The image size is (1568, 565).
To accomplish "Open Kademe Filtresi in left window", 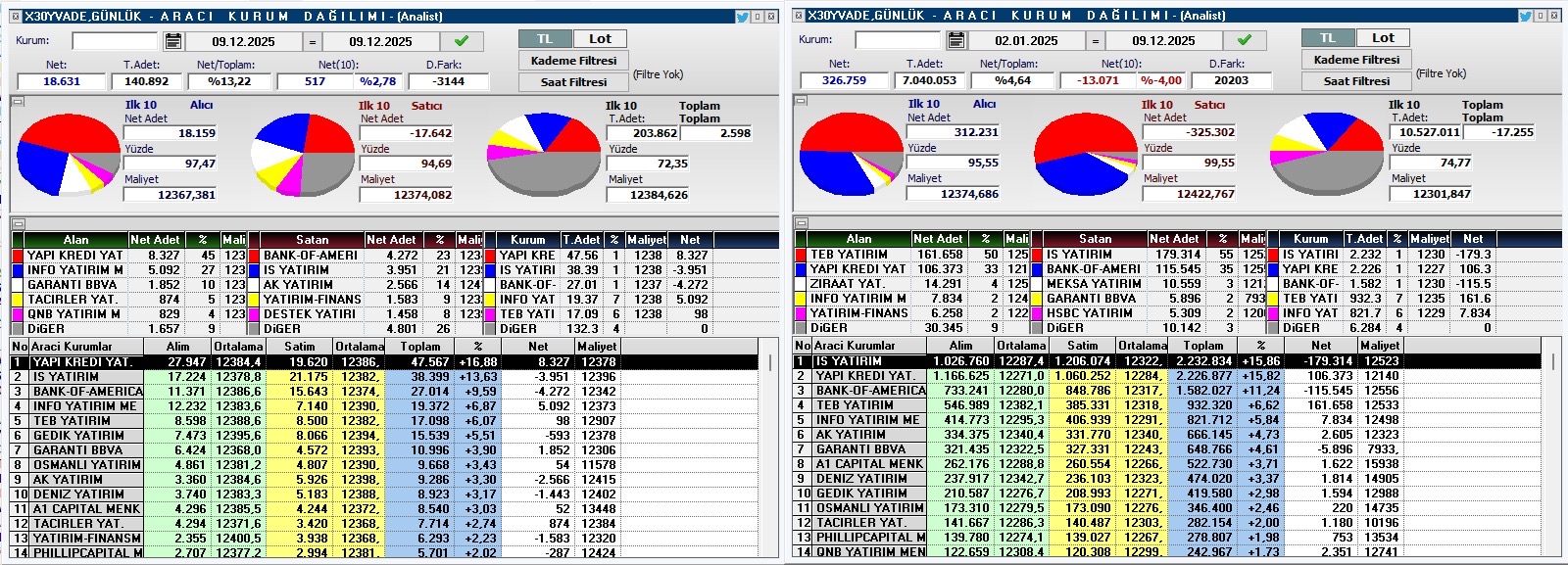I will coord(573,61).
